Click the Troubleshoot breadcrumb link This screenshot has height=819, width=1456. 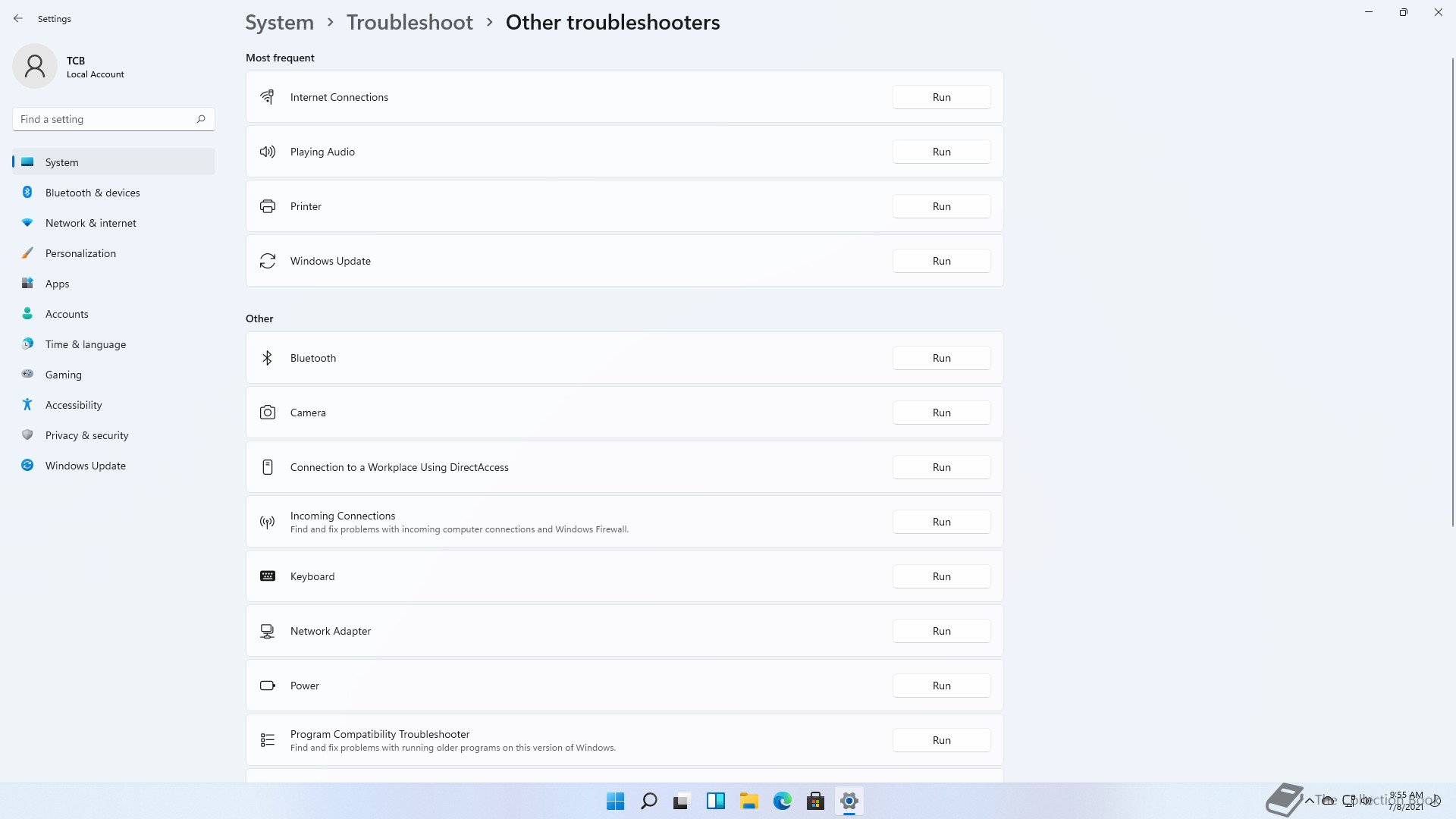[409, 23]
